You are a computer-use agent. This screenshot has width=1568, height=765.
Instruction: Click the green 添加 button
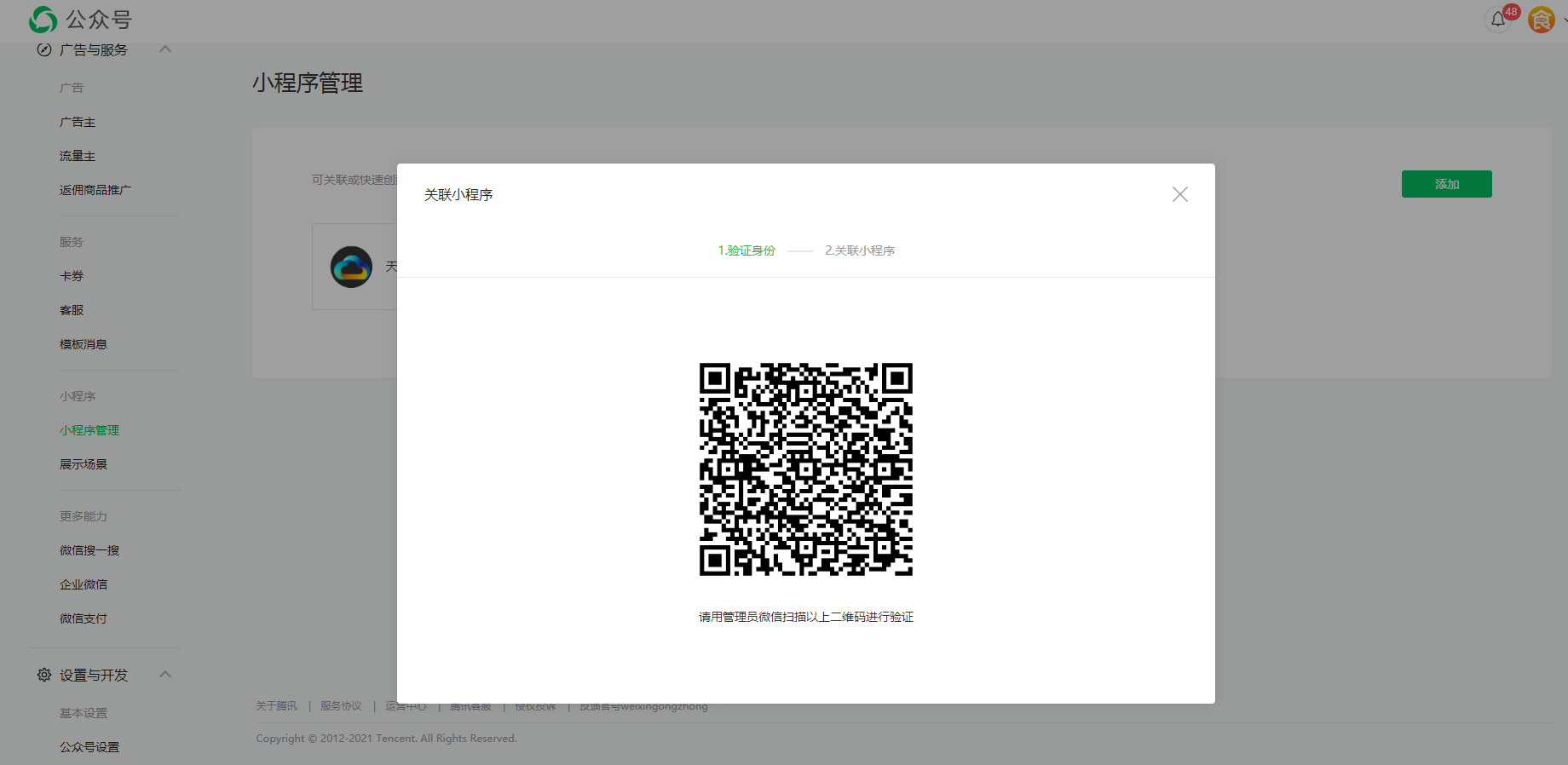[x=1447, y=184]
